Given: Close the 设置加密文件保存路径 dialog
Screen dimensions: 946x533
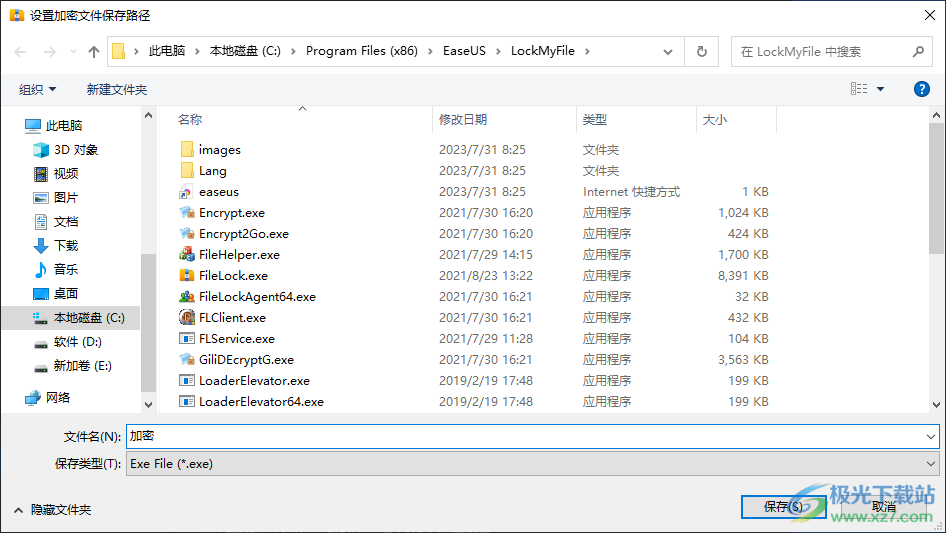Looking at the screenshot, I should [930, 15].
